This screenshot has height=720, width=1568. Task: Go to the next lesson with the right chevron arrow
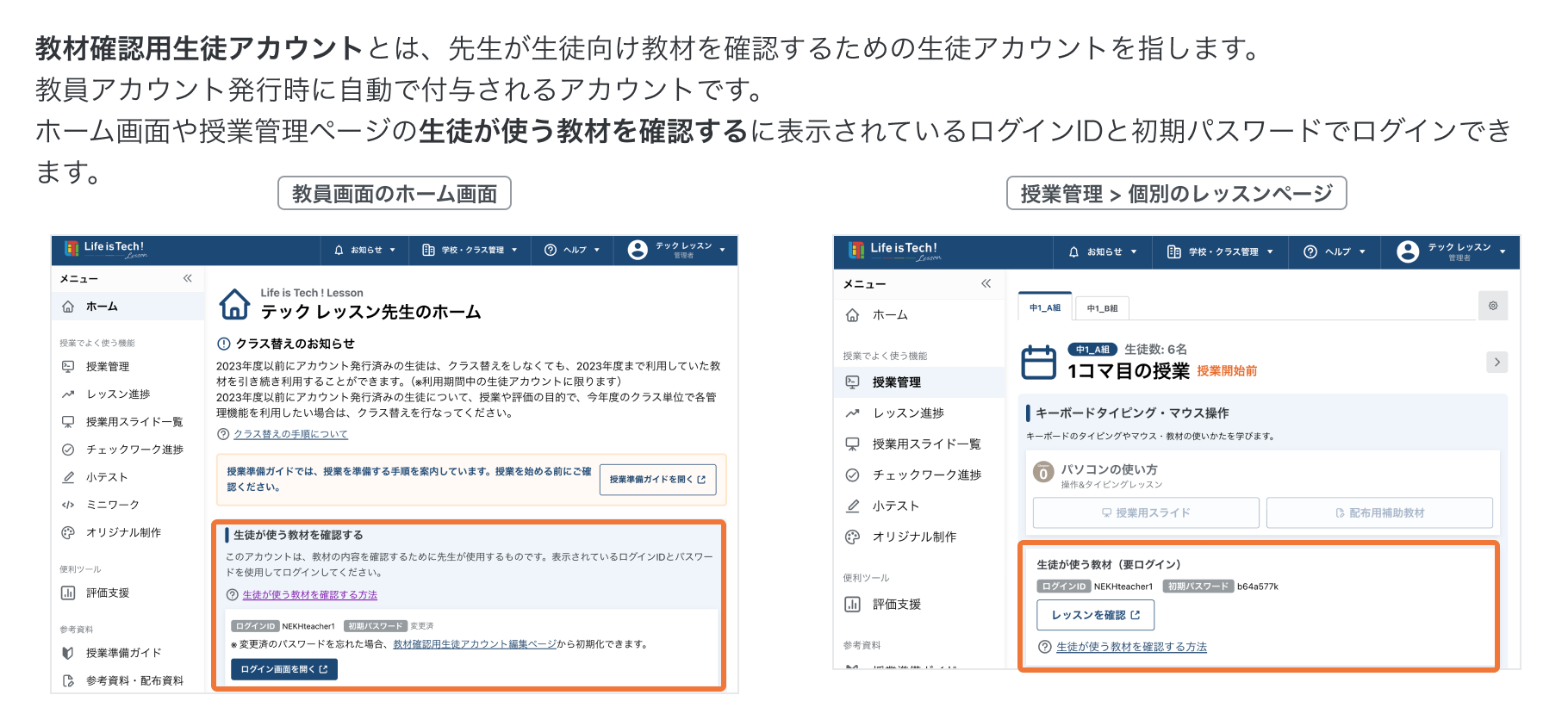coord(1496,362)
